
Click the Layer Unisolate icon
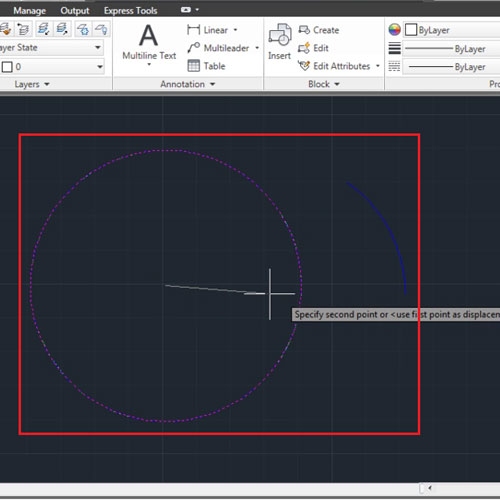click(x=62, y=29)
